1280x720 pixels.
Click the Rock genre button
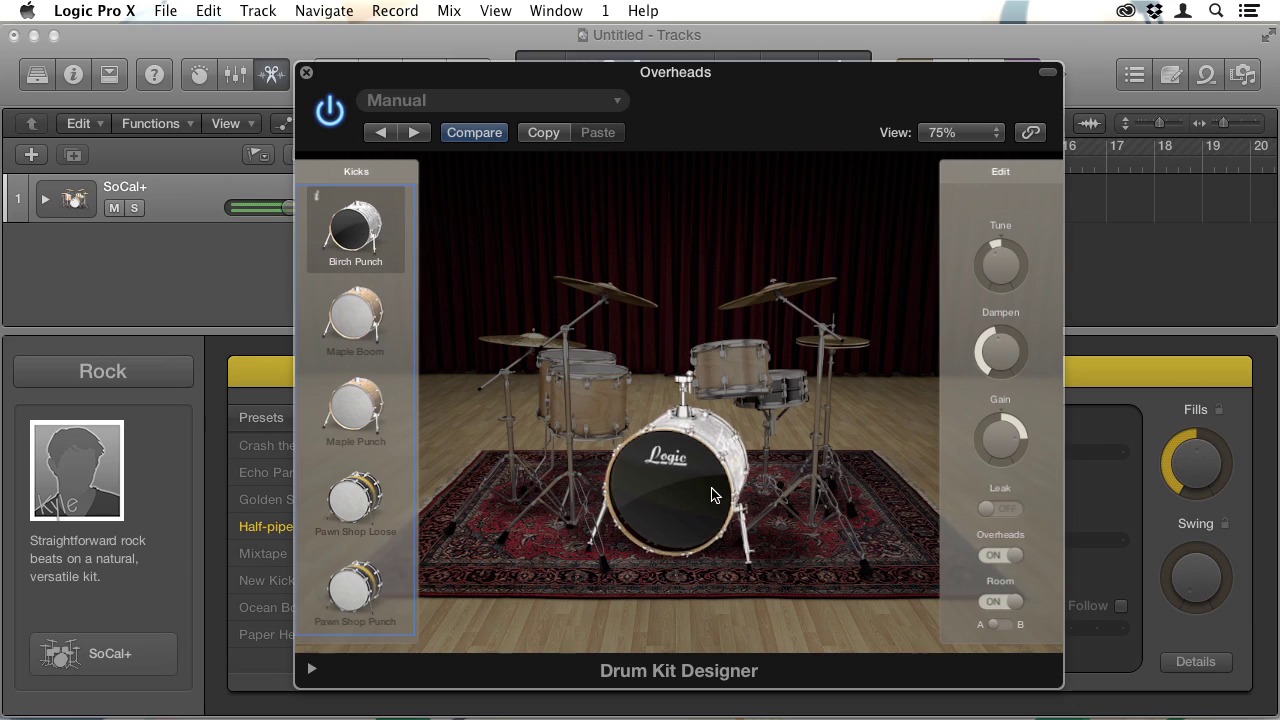103,371
